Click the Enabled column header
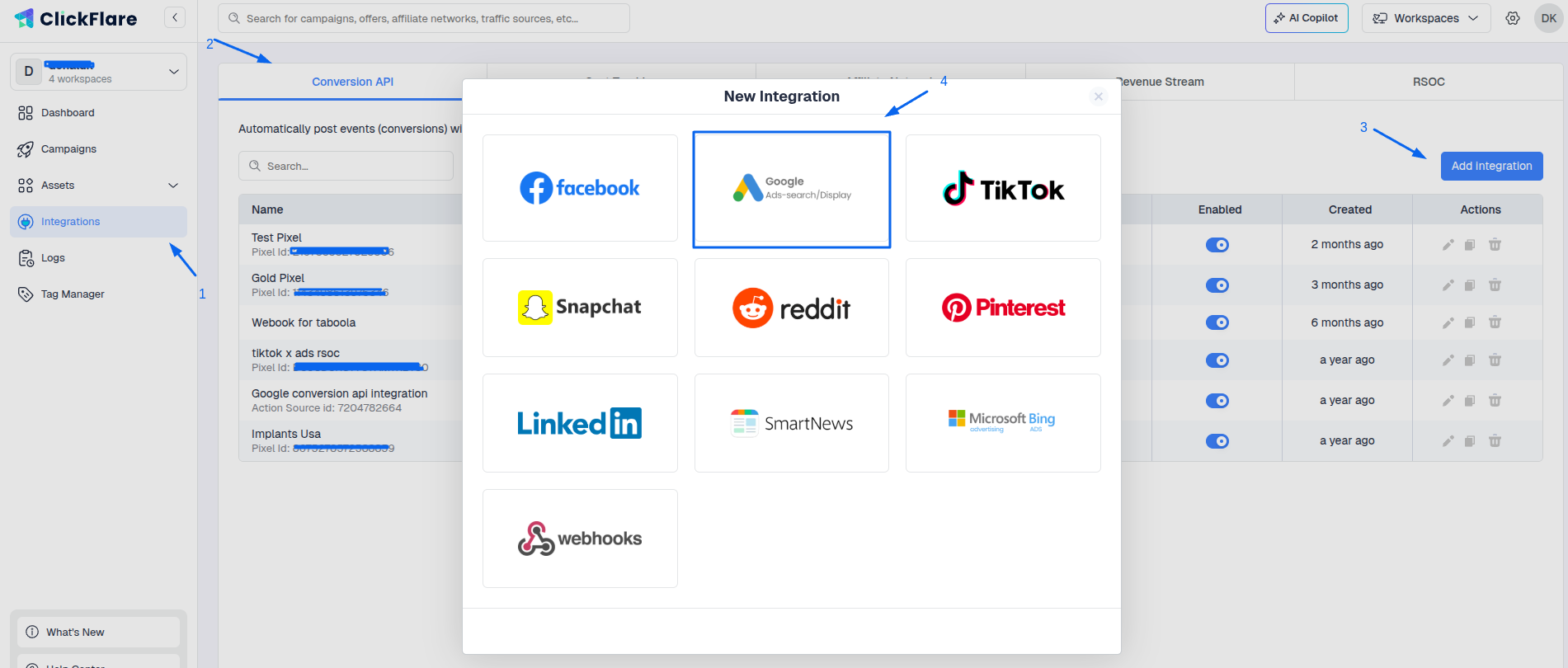 tap(1220, 209)
